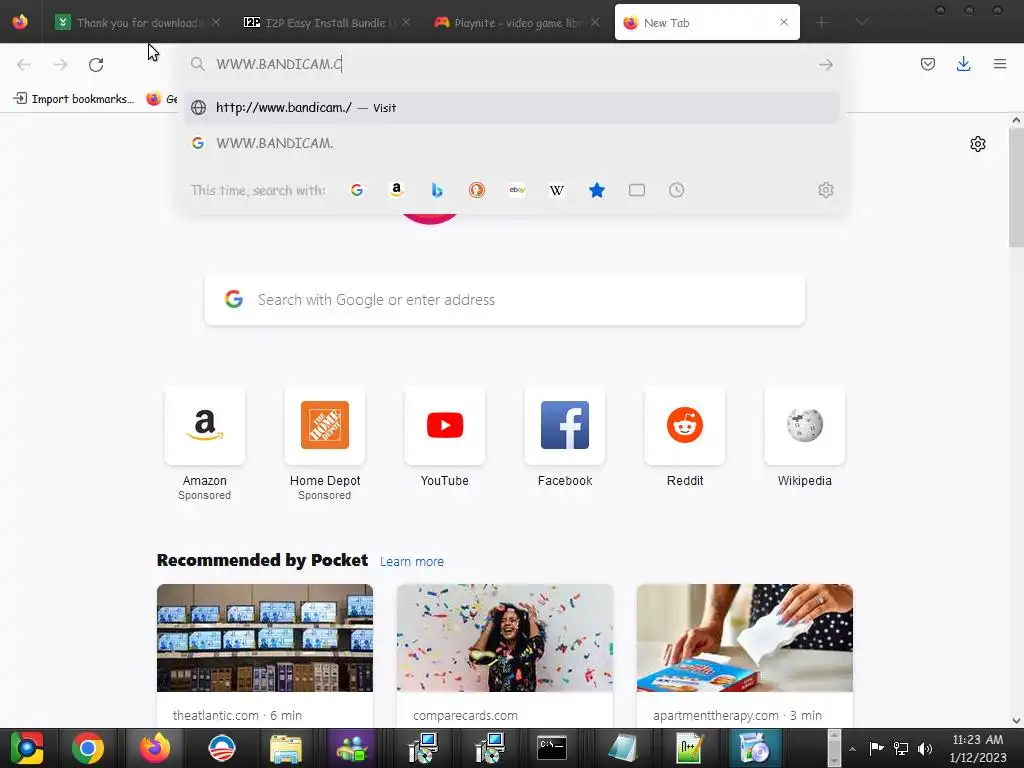Open the Amazon shortcut tile
The height and width of the screenshot is (768, 1024).
(204, 425)
